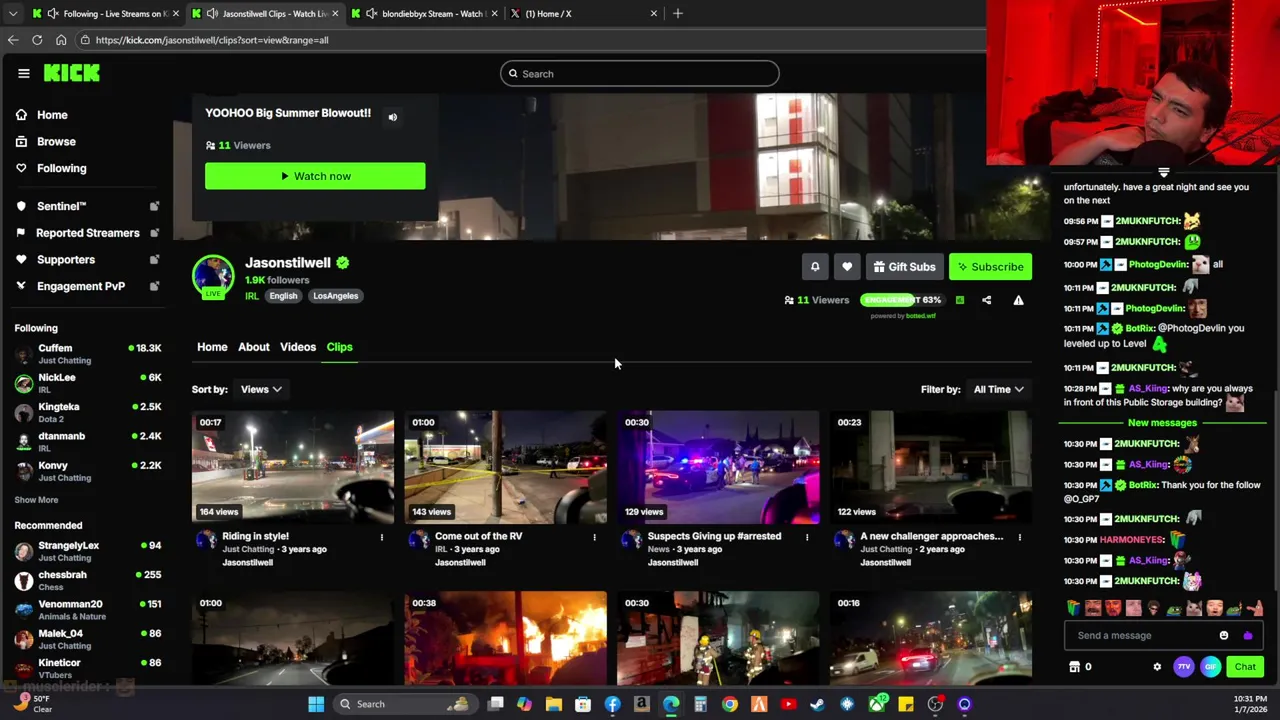Click the Engagement 63% progress bar
This screenshot has height=720, width=1280.
pyautogui.click(x=902, y=300)
